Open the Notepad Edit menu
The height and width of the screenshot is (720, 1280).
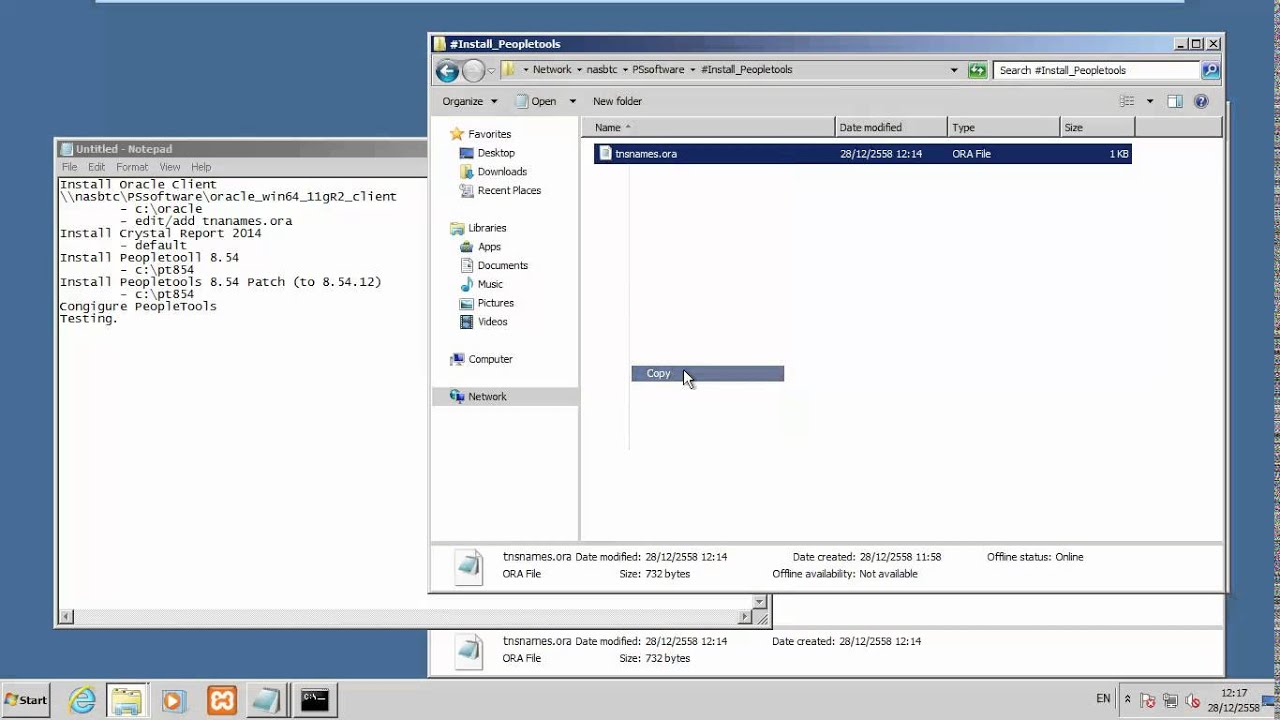click(x=96, y=167)
